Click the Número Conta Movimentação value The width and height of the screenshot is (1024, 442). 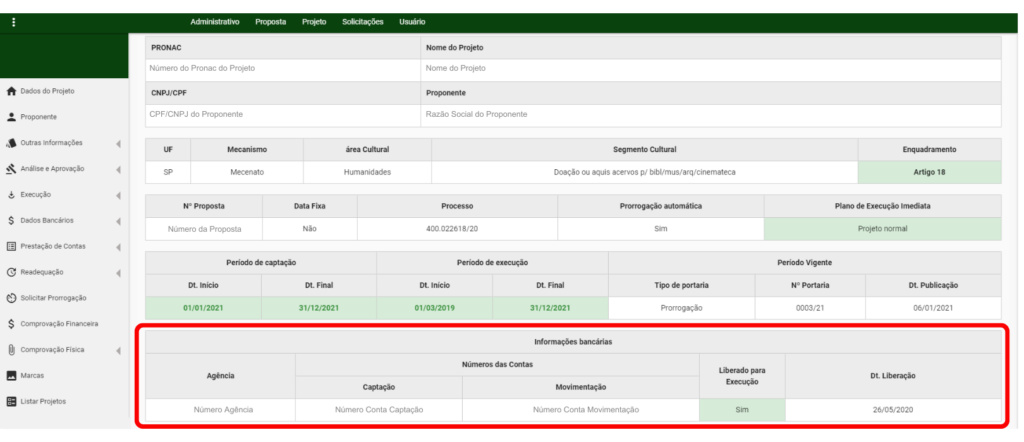click(586, 410)
